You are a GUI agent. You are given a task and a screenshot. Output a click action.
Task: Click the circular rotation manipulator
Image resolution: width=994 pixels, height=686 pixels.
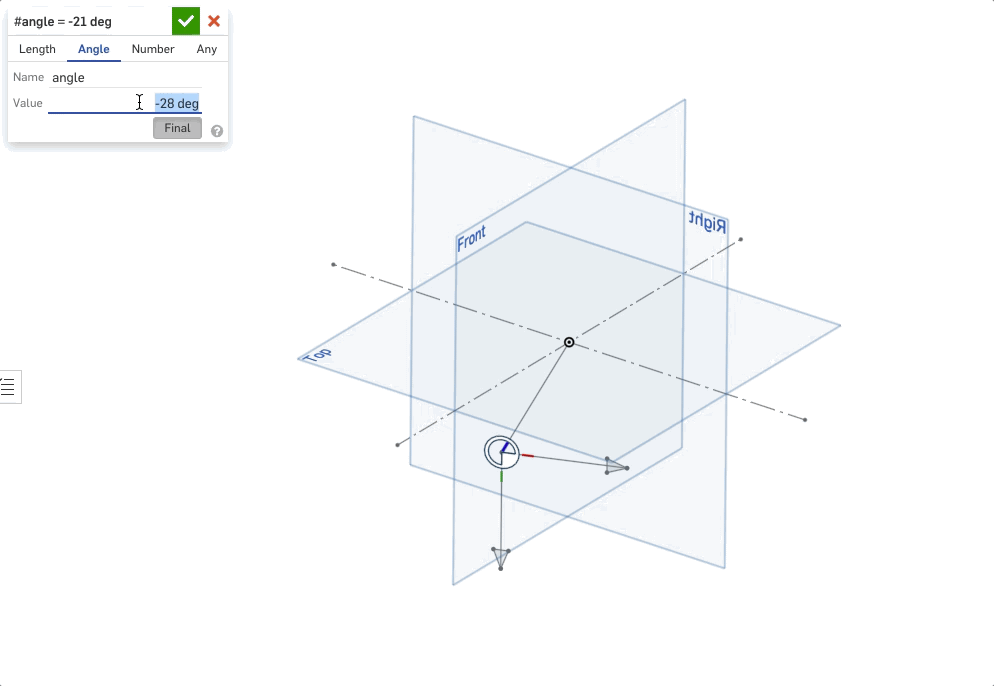pyautogui.click(x=501, y=452)
